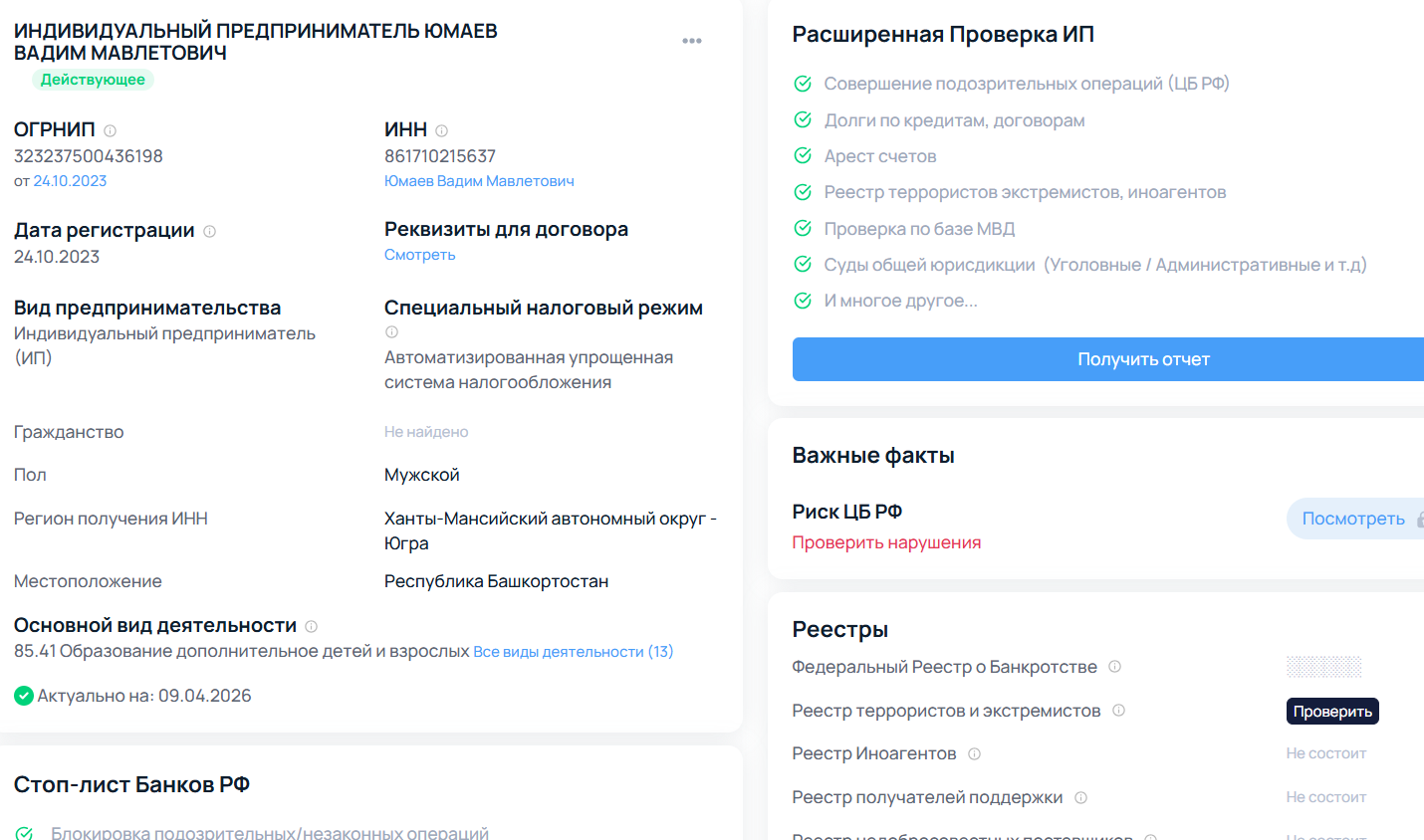Image resolution: width=1424 pixels, height=840 pixels.
Task: Click info icon beside Дата регистрации
Action: pos(210,231)
